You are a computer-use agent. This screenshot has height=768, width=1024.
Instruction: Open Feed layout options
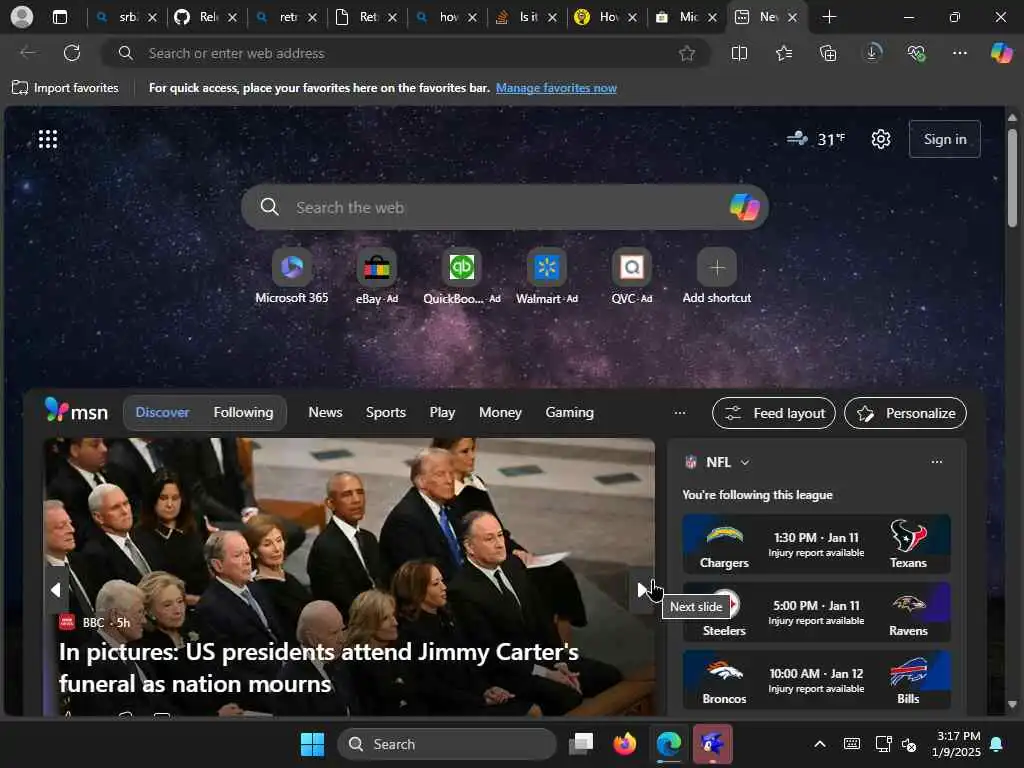pos(773,413)
